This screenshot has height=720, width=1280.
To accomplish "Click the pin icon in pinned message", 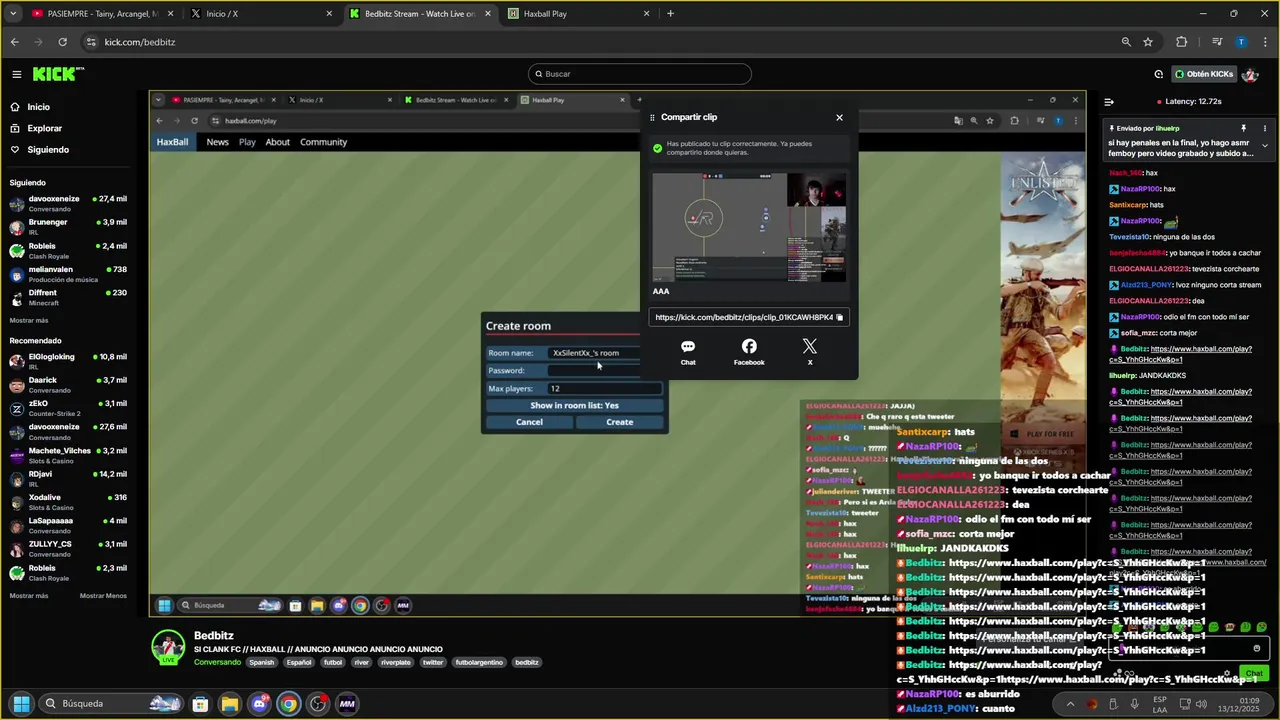I will pyautogui.click(x=1243, y=128).
